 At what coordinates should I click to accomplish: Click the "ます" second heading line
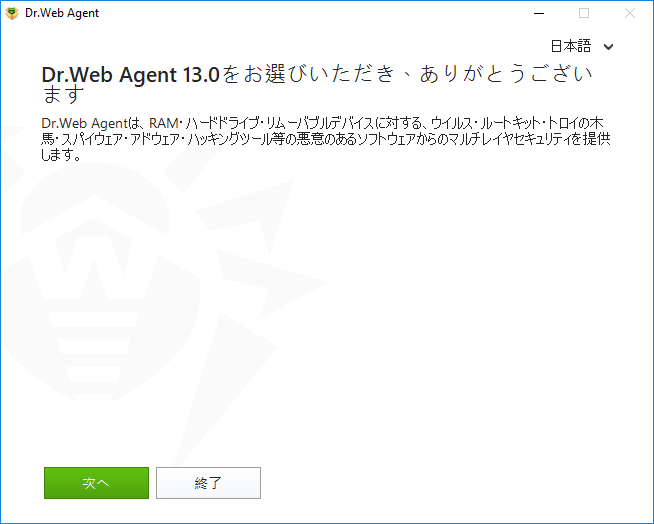click(63, 95)
